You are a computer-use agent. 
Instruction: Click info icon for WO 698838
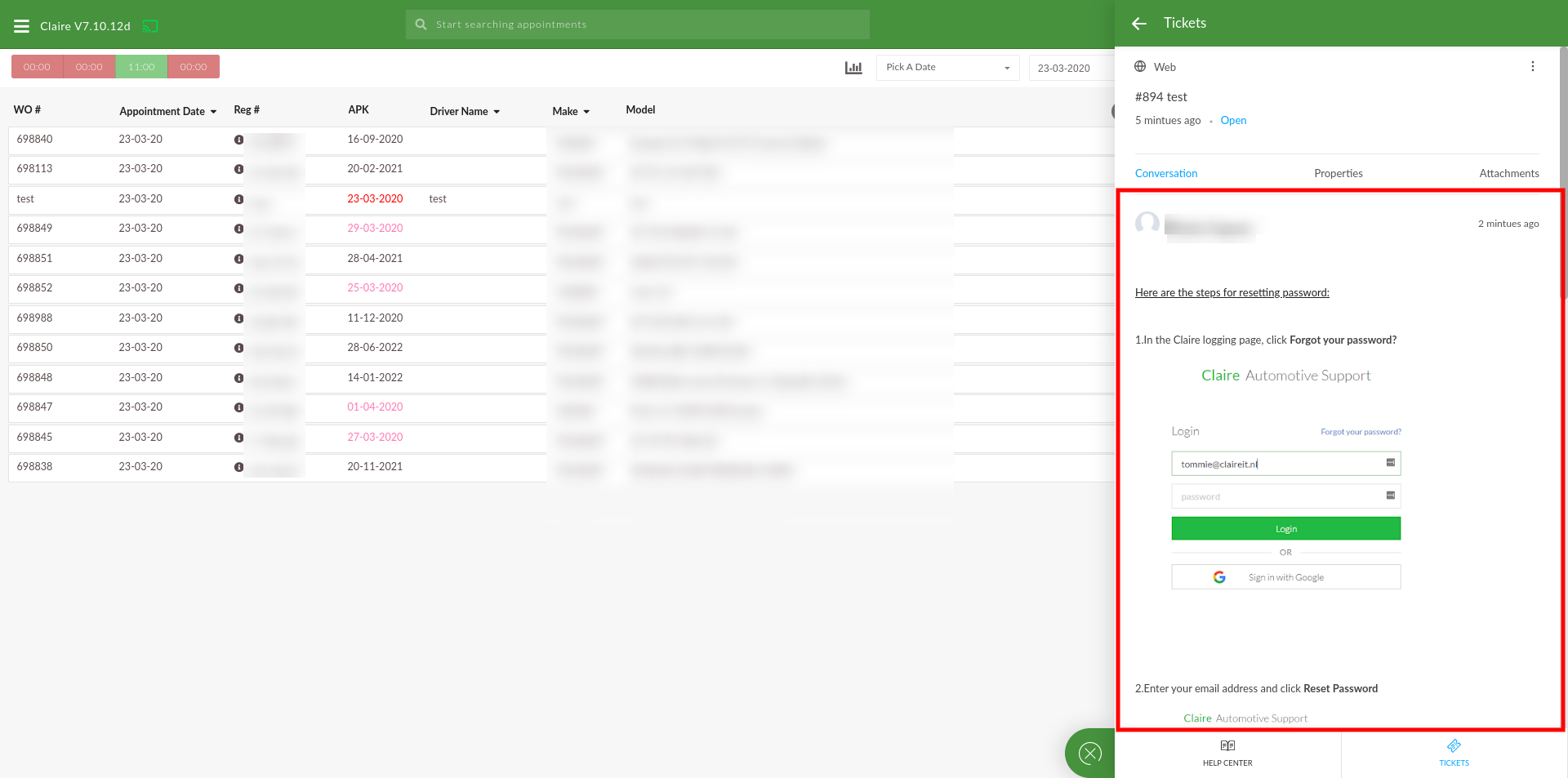point(238,467)
